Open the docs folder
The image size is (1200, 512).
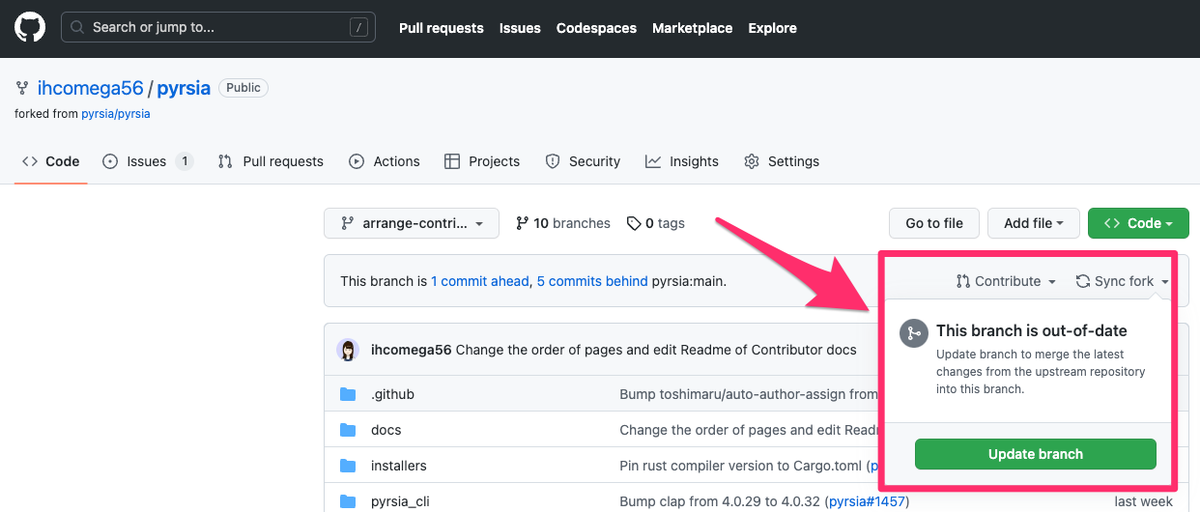click(x=386, y=430)
